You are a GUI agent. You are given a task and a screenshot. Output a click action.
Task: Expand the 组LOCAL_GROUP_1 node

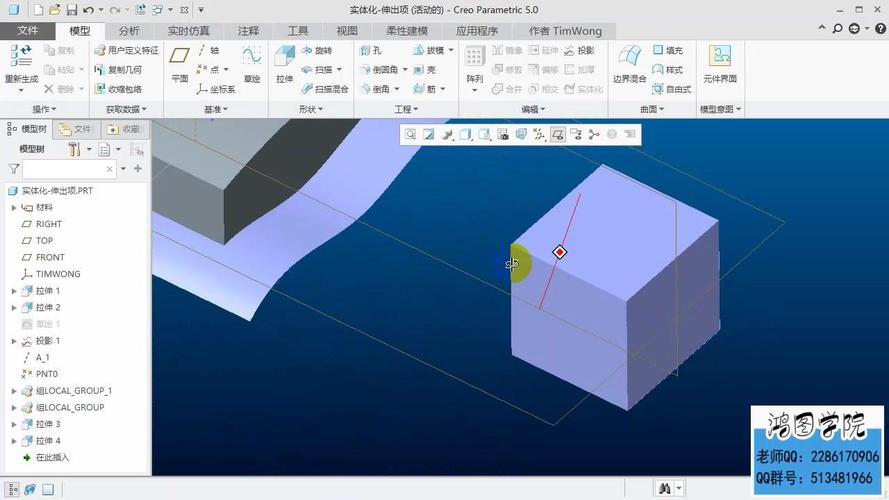pyautogui.click(x=14, y=391)
